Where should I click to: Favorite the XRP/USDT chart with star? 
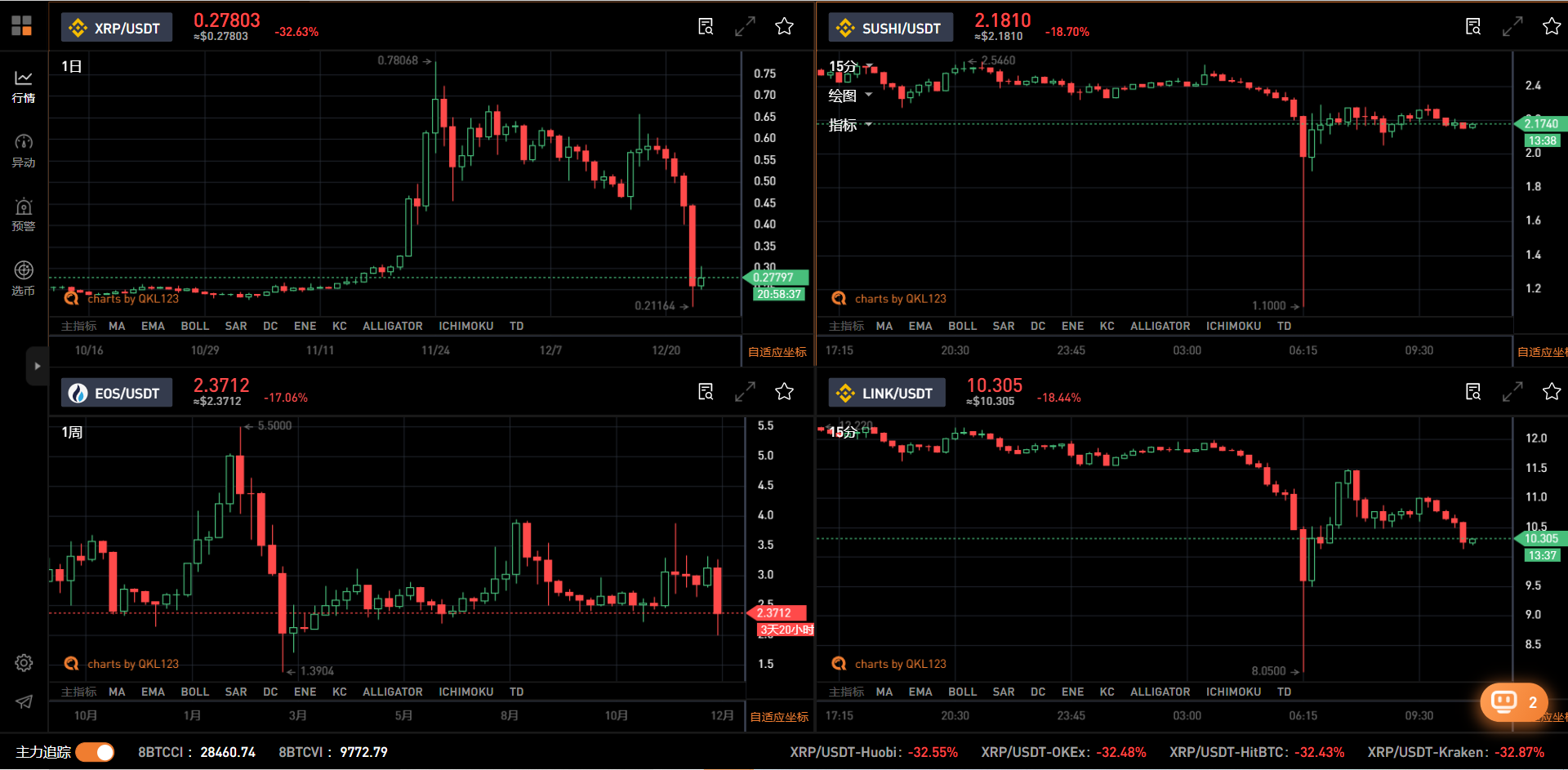tap(784, 27)
